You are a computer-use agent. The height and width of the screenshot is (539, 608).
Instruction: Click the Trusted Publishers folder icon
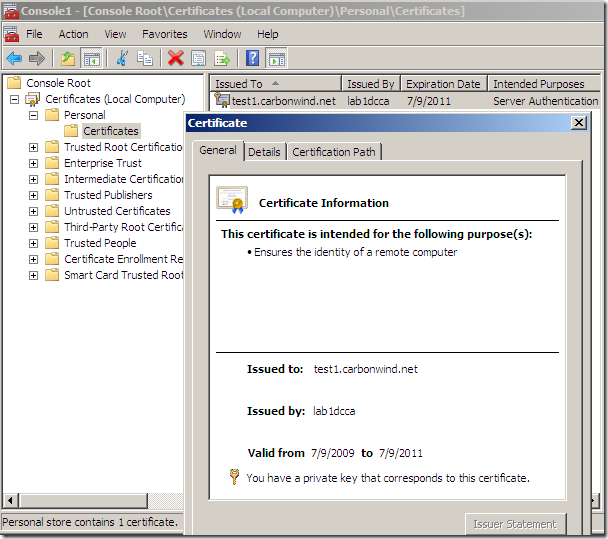coord(52,195)
